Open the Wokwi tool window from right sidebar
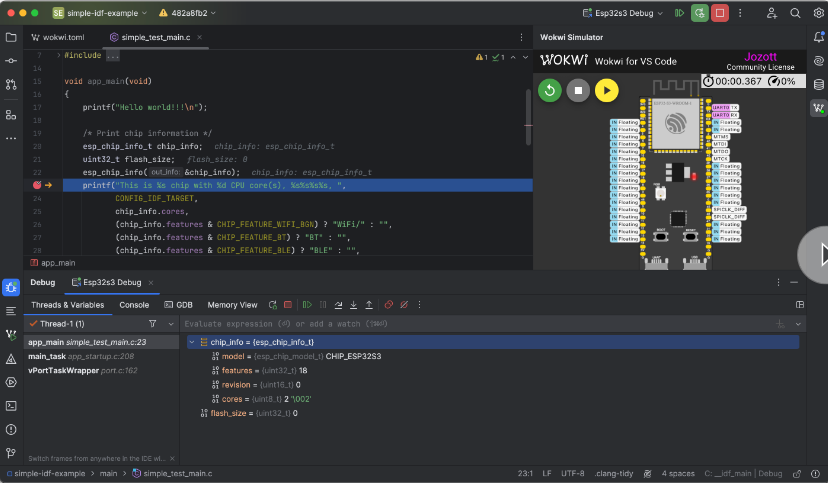828x483 pixels. pyautogui.click(x=818, y=108)
